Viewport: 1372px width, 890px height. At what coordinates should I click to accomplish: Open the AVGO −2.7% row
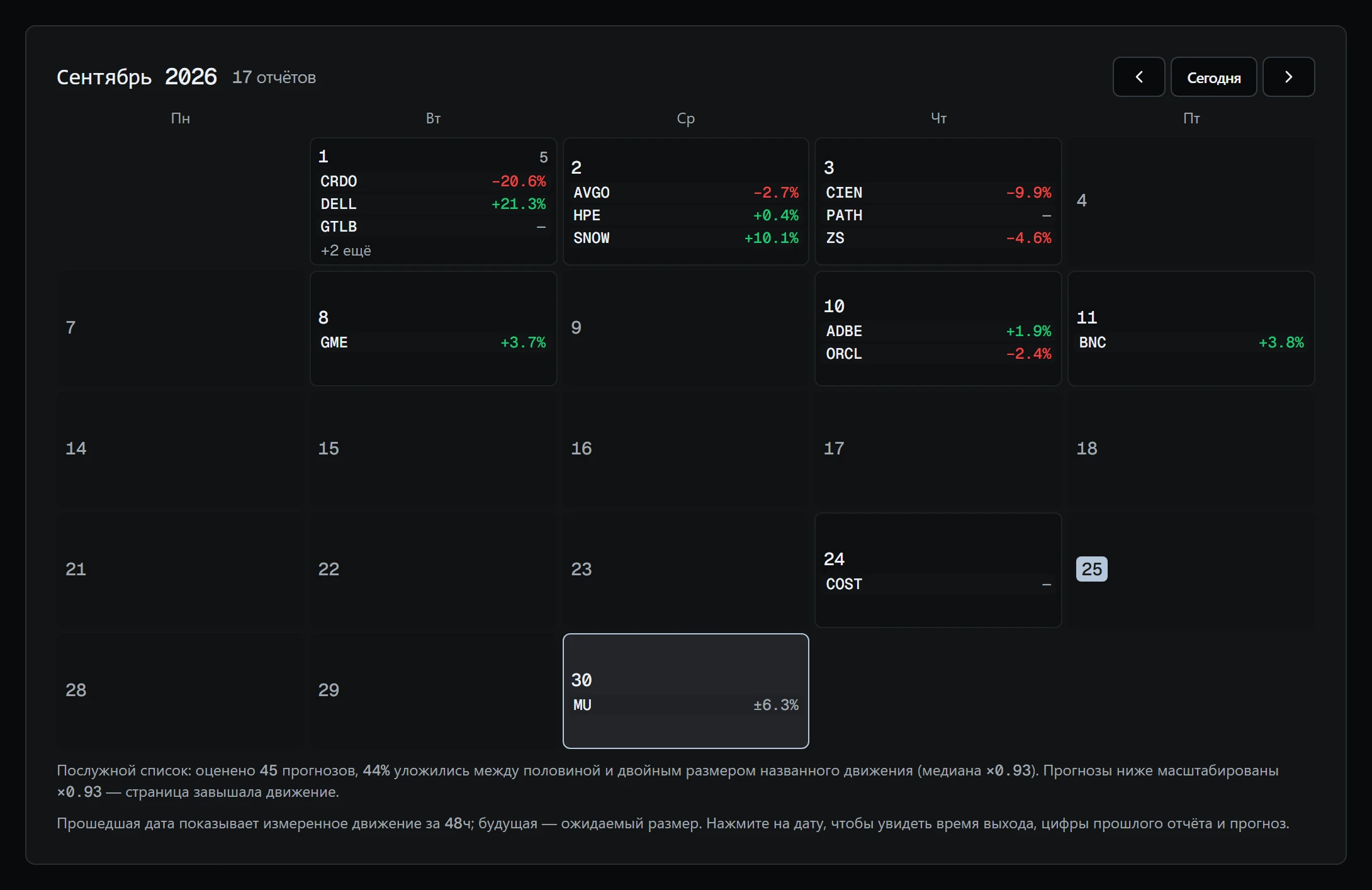685,193
